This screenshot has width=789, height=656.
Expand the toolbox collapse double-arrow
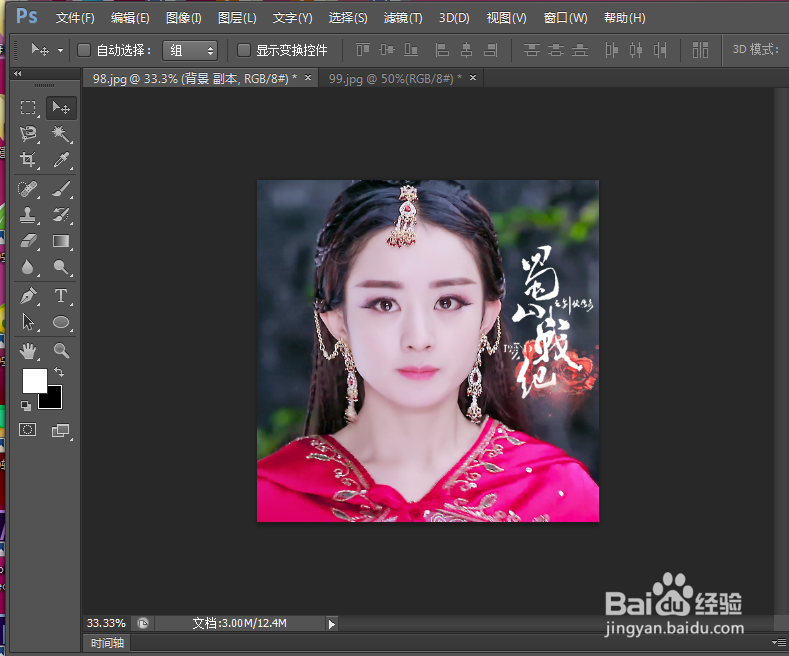(x=18, y=73)
